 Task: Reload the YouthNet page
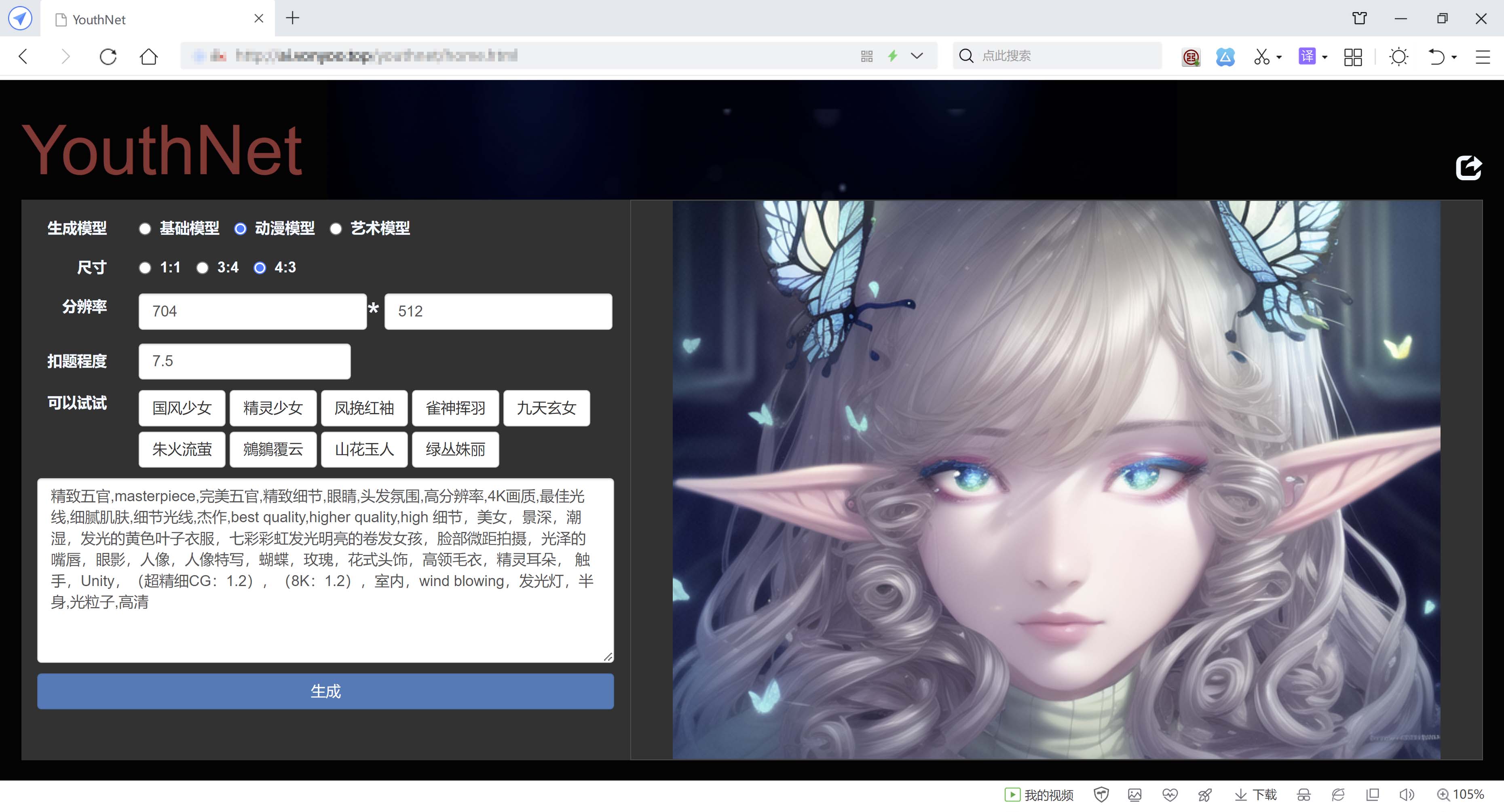click(108, 57)
